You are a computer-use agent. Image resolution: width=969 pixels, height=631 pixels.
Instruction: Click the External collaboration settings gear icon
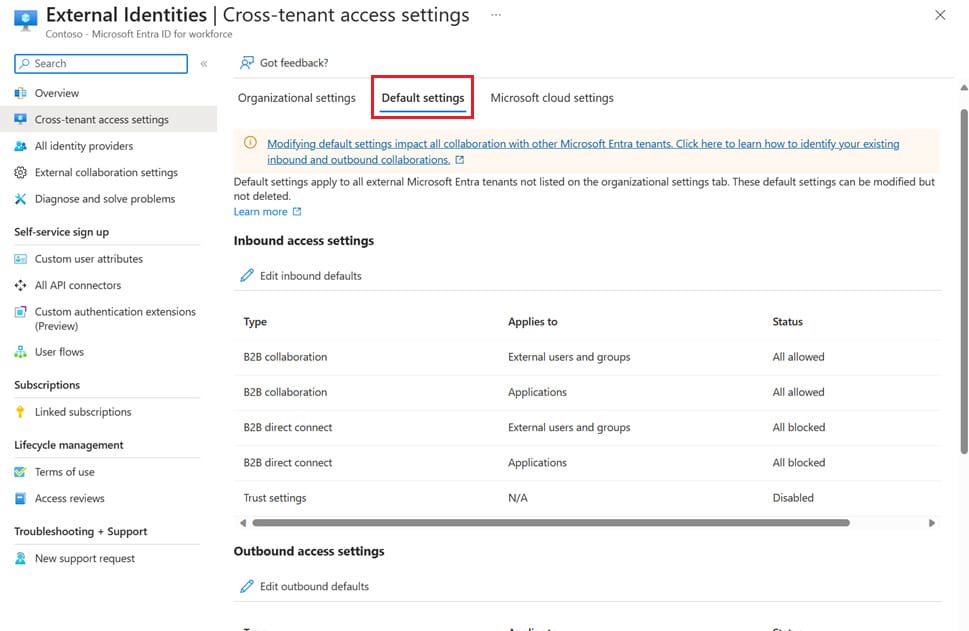(20, 172)
